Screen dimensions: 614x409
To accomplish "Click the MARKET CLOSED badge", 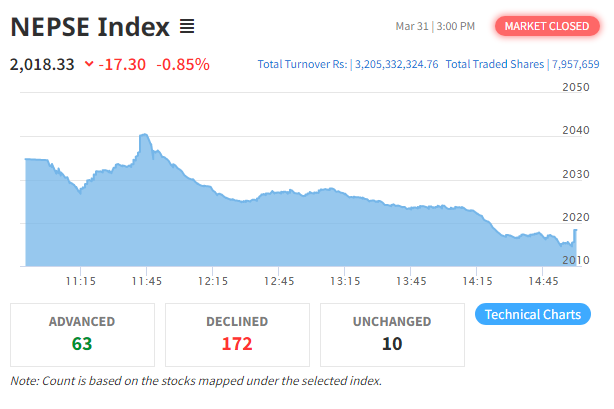I will pyautogui.click(x=547, y=26).
